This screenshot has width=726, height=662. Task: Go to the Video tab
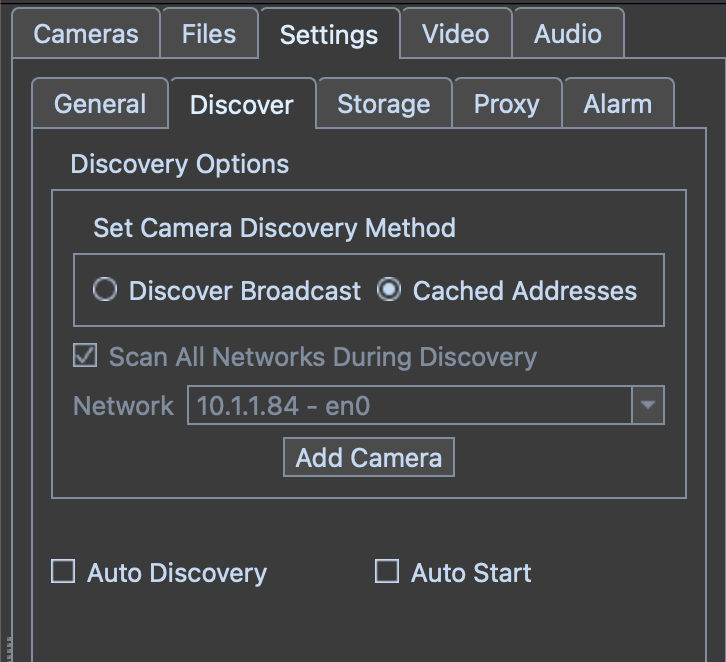click(455, 33)
